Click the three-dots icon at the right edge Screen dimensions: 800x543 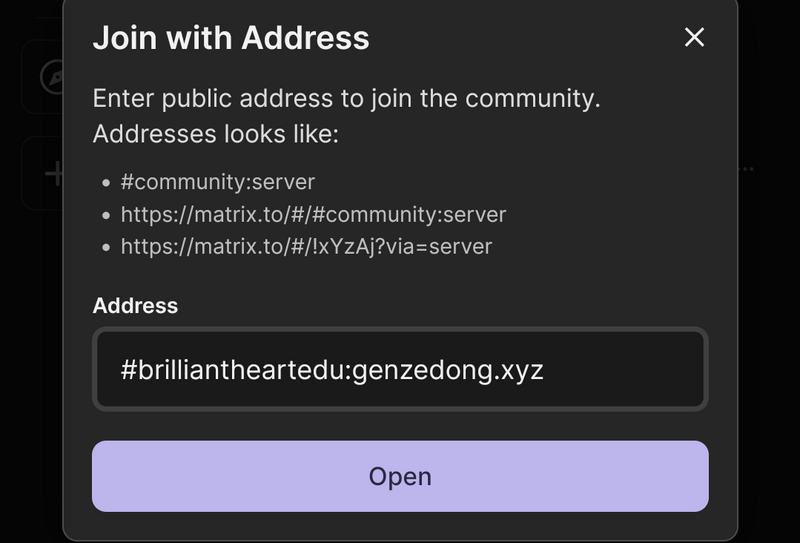746,170
